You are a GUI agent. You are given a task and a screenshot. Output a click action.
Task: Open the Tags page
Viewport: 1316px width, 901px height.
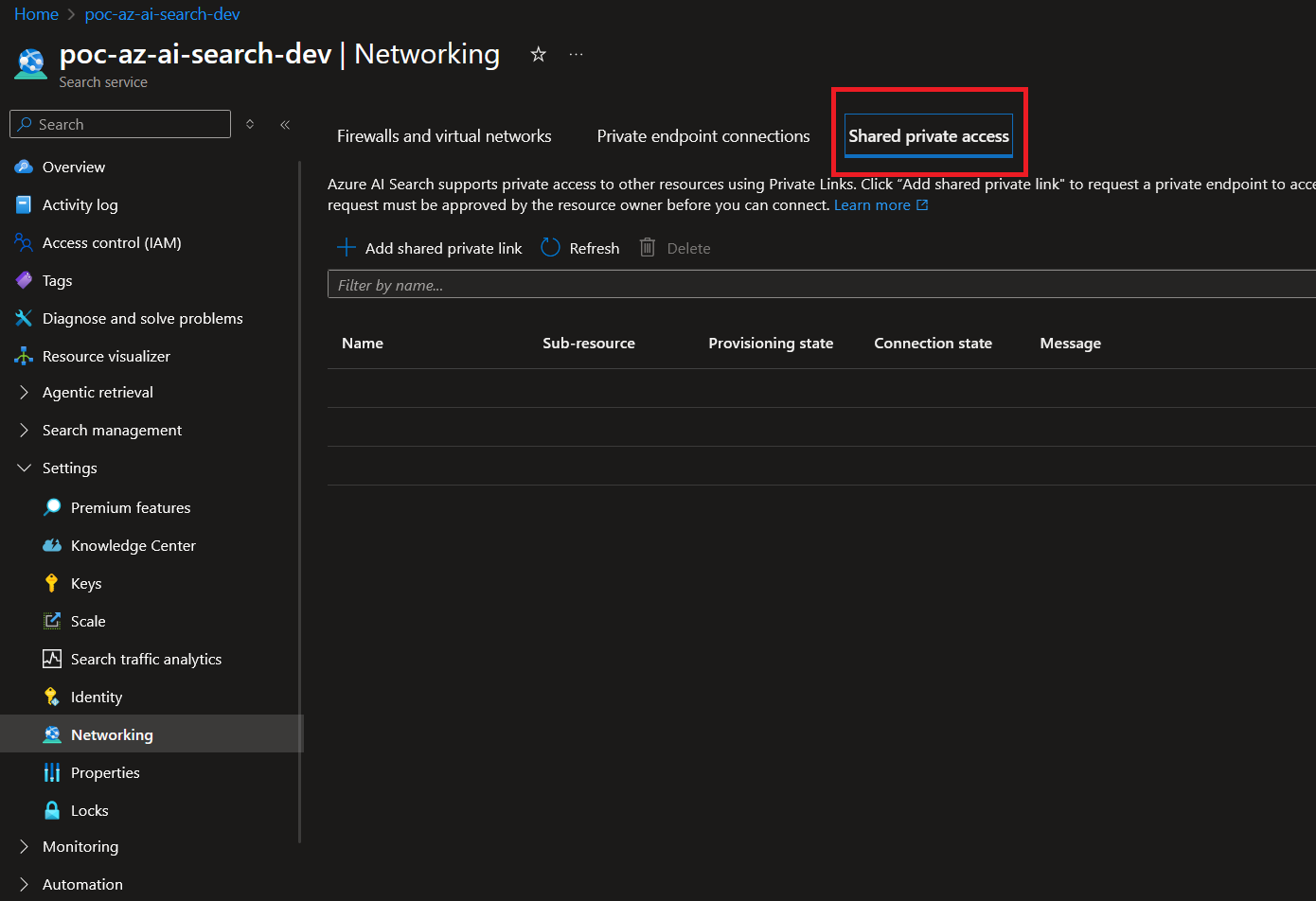click(57, 280)
